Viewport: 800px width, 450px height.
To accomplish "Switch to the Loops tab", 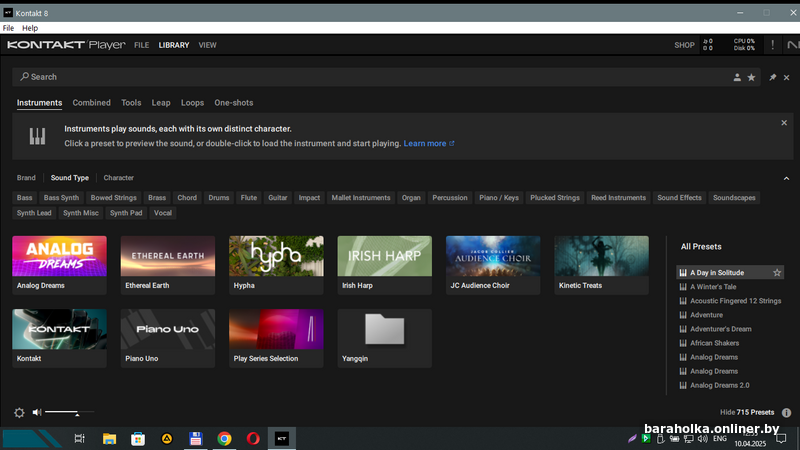I will (192, 103).
